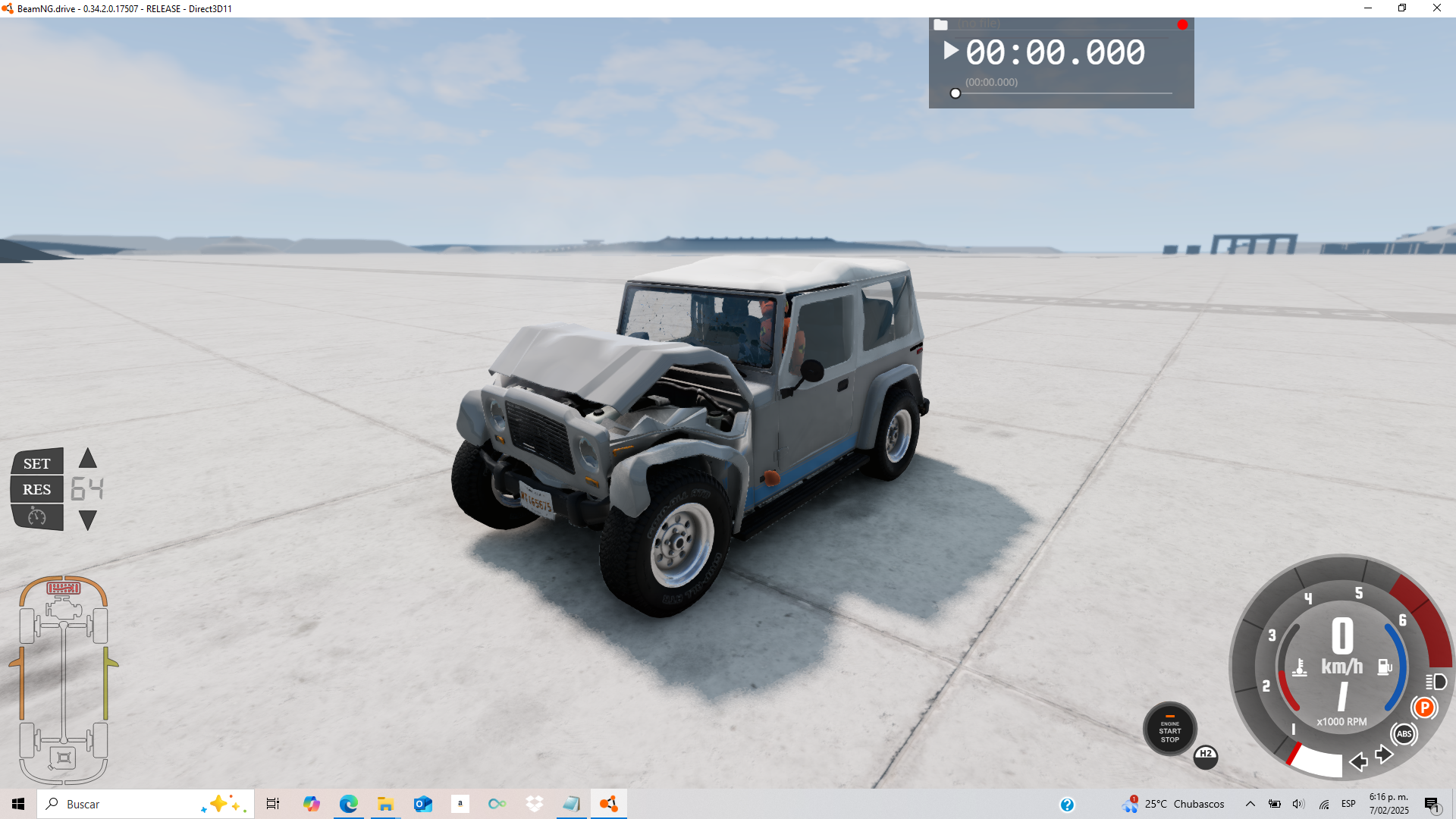Open Amazon app from the taskbar
This screenshot has height=819, width=1456.
coord(460,804)
